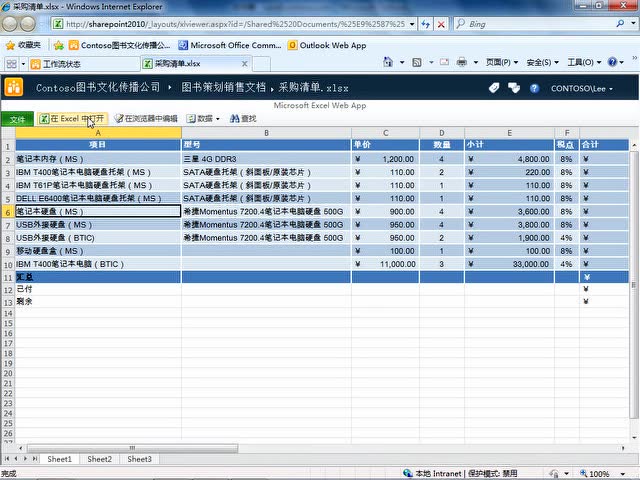Expand the zoom level dropdown arrow
This screenshot has height=480, width=640.
coord(623,474)
